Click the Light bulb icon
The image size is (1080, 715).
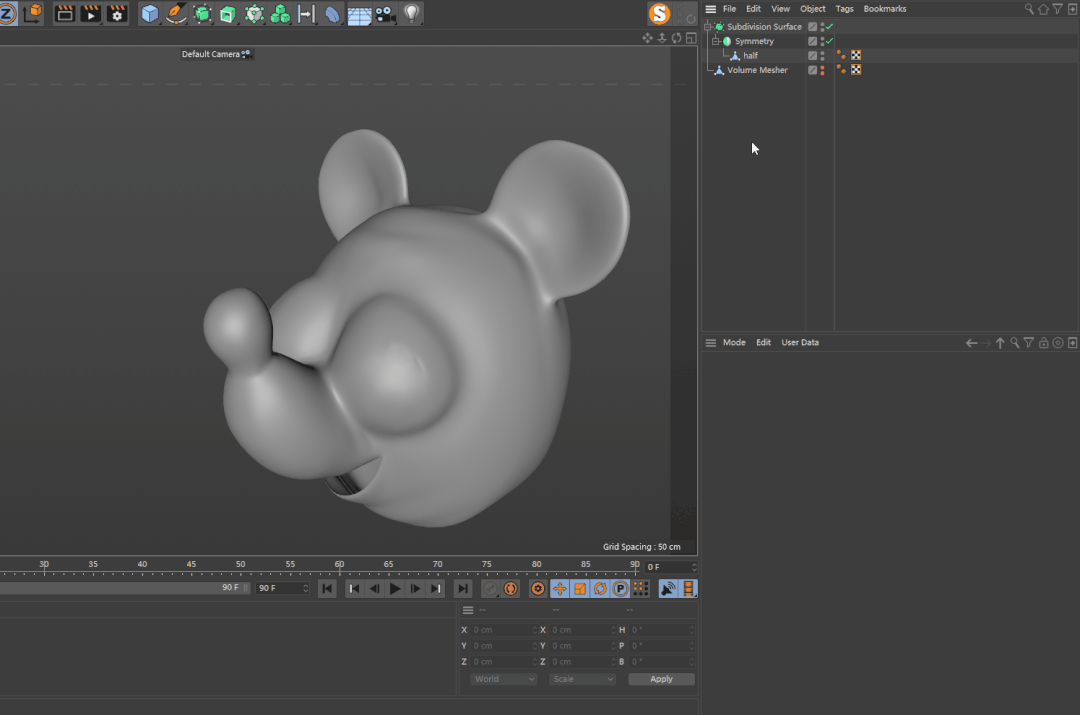coord(411,13)
